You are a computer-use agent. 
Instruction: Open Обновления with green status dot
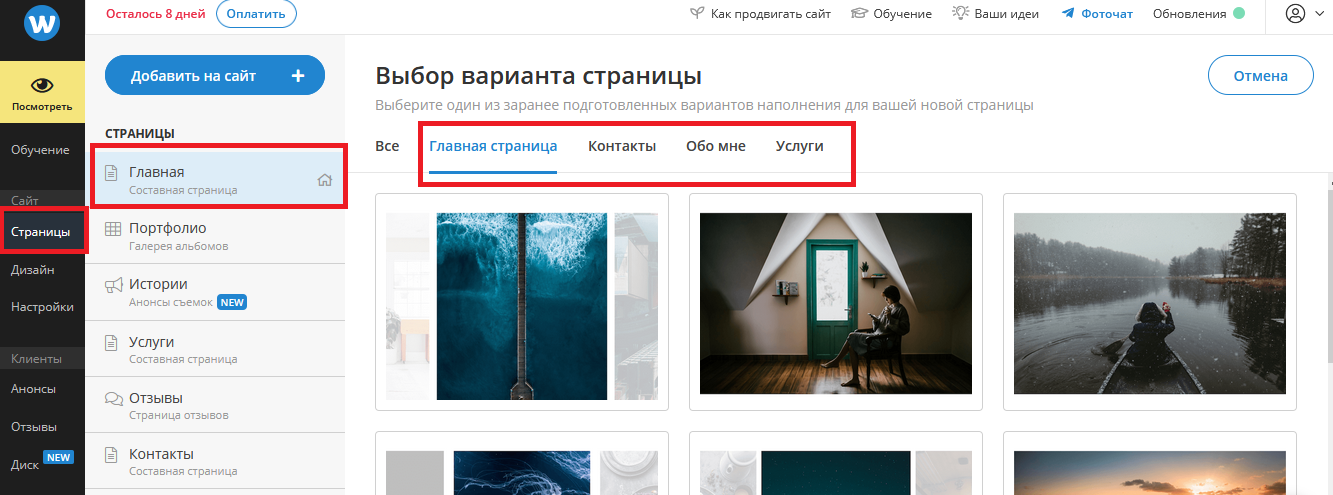coord(1198,14)
